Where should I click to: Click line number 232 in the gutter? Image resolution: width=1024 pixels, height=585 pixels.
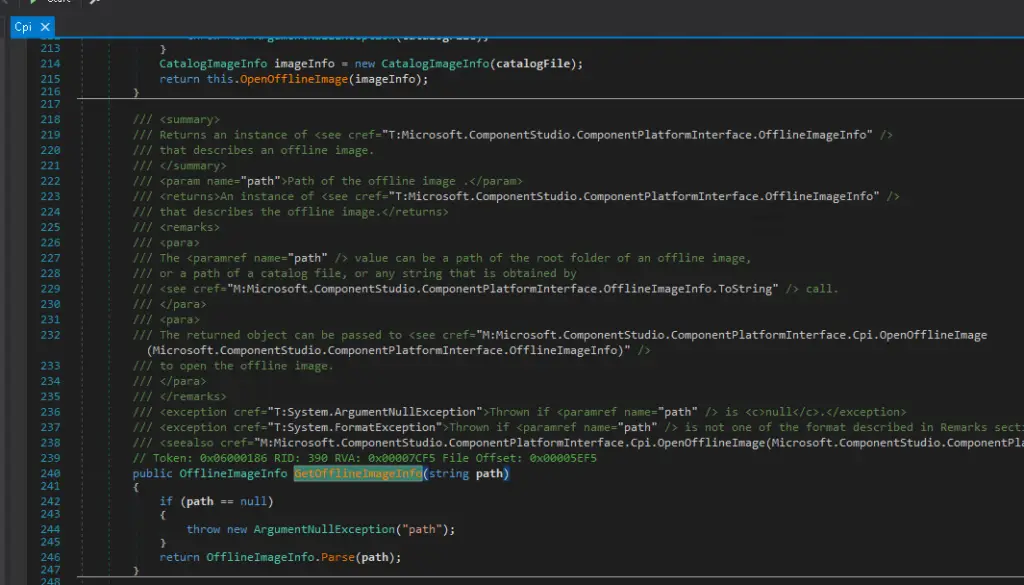click(49, 335)
